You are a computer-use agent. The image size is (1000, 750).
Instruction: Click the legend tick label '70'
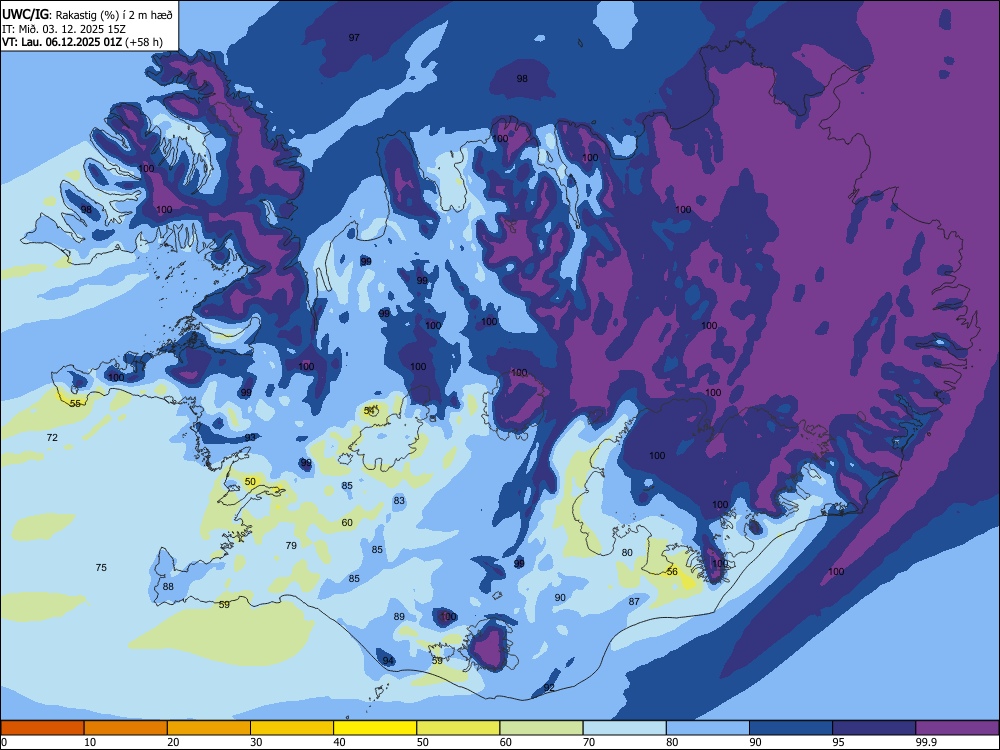coord(589,742)
